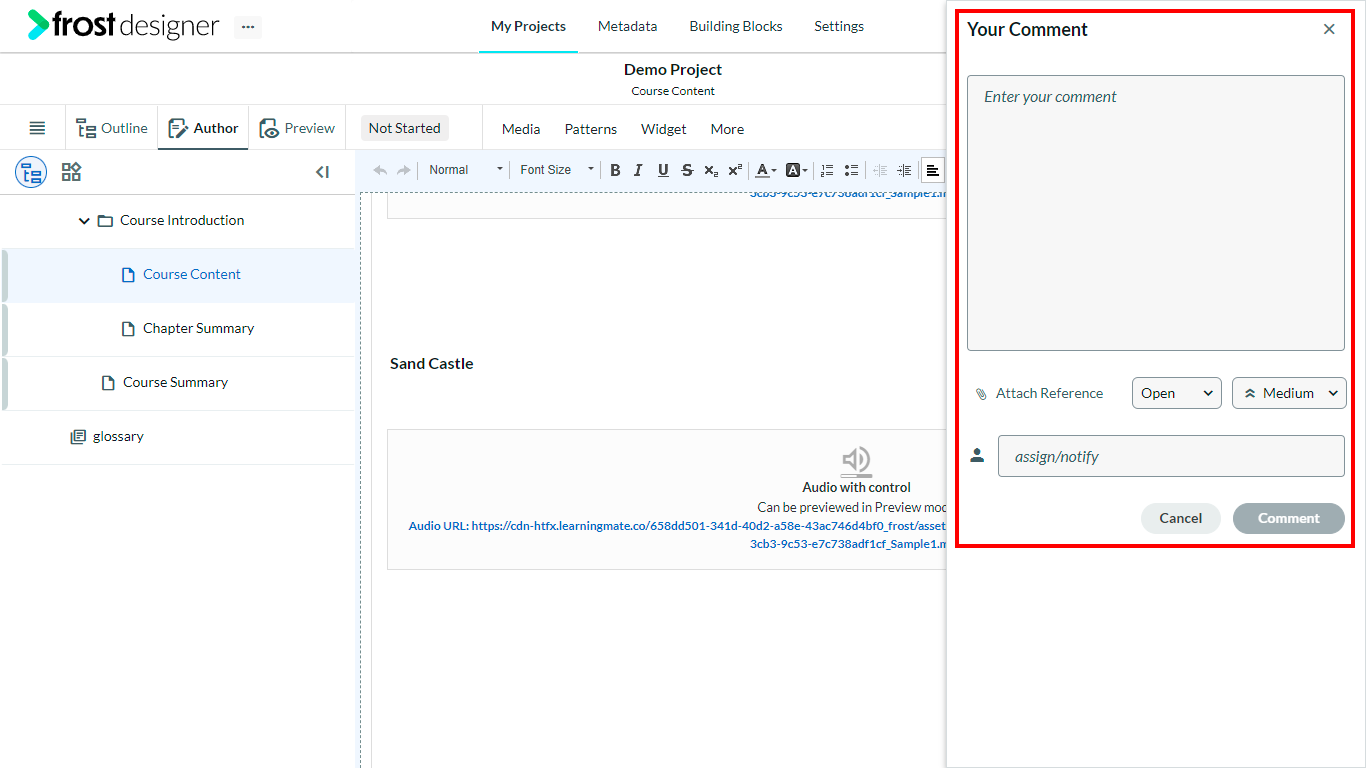Select Course Introduction folder row
The width and height of the screenshot is (1366, 768).
coord(178,221)
